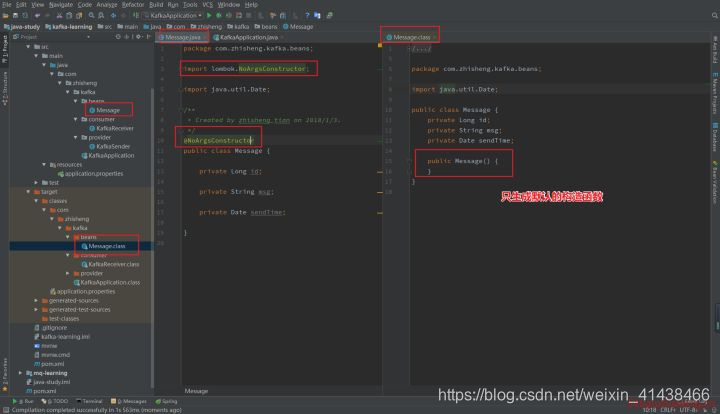This screenshot has height=414, width=720.
Task: Select KafkaReceiver in the project tree
Action: point(112,129)
